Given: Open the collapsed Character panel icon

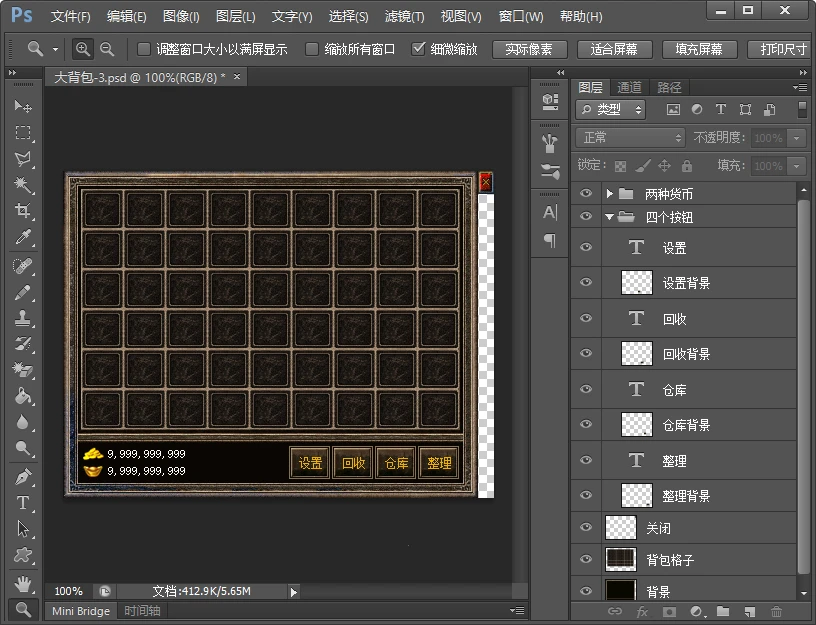Looking at the screenshot, I should tap(550, 212).
